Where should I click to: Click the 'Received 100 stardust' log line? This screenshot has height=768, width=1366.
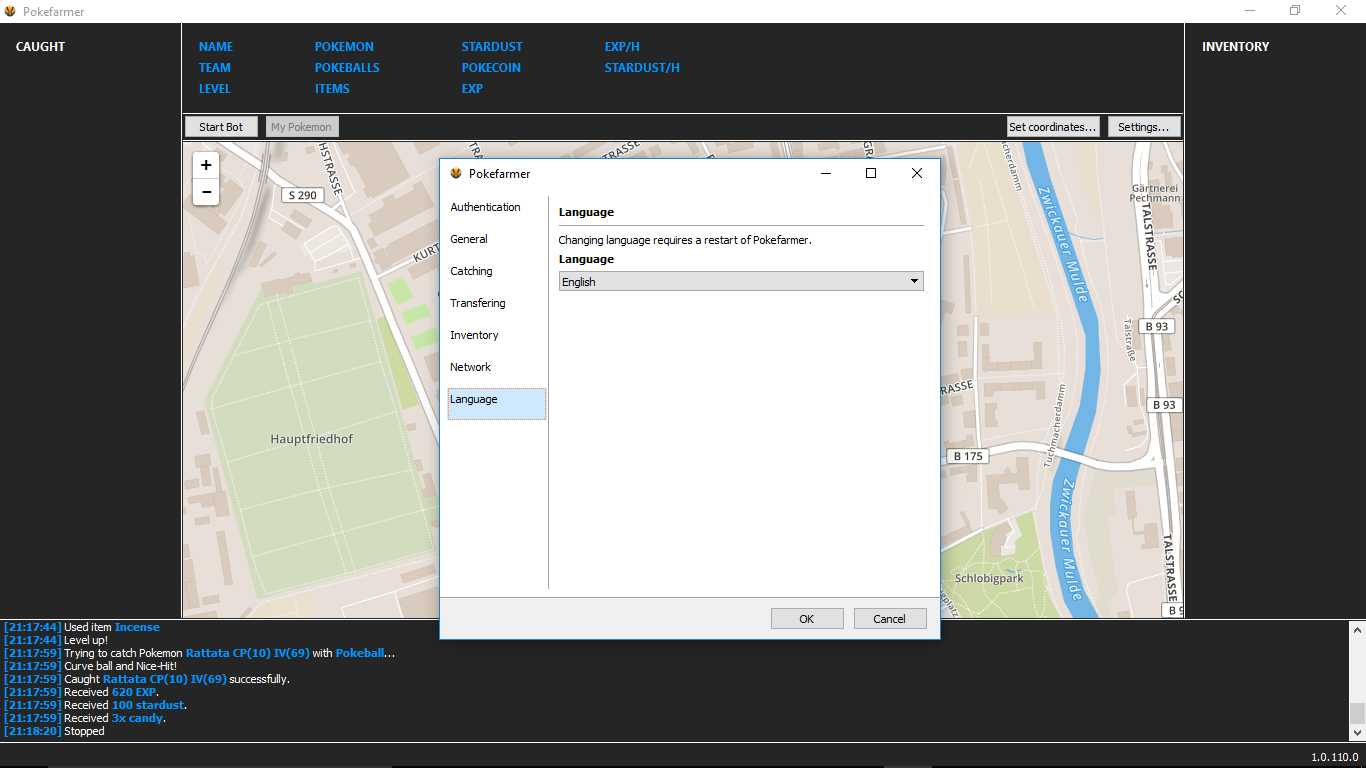pos(95,705)
